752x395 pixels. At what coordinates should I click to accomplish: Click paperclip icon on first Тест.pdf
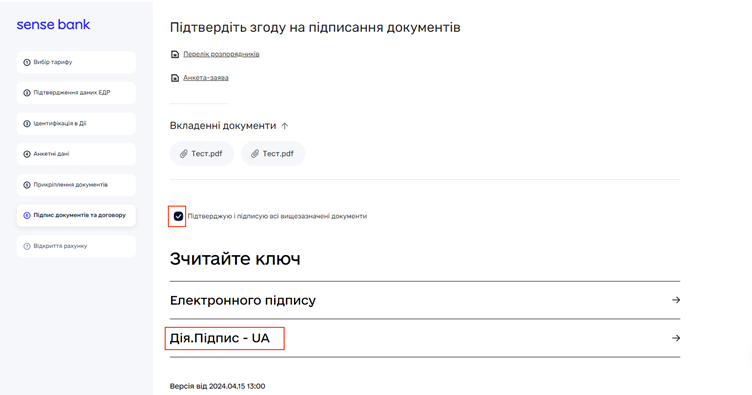(x=184, y=153)
